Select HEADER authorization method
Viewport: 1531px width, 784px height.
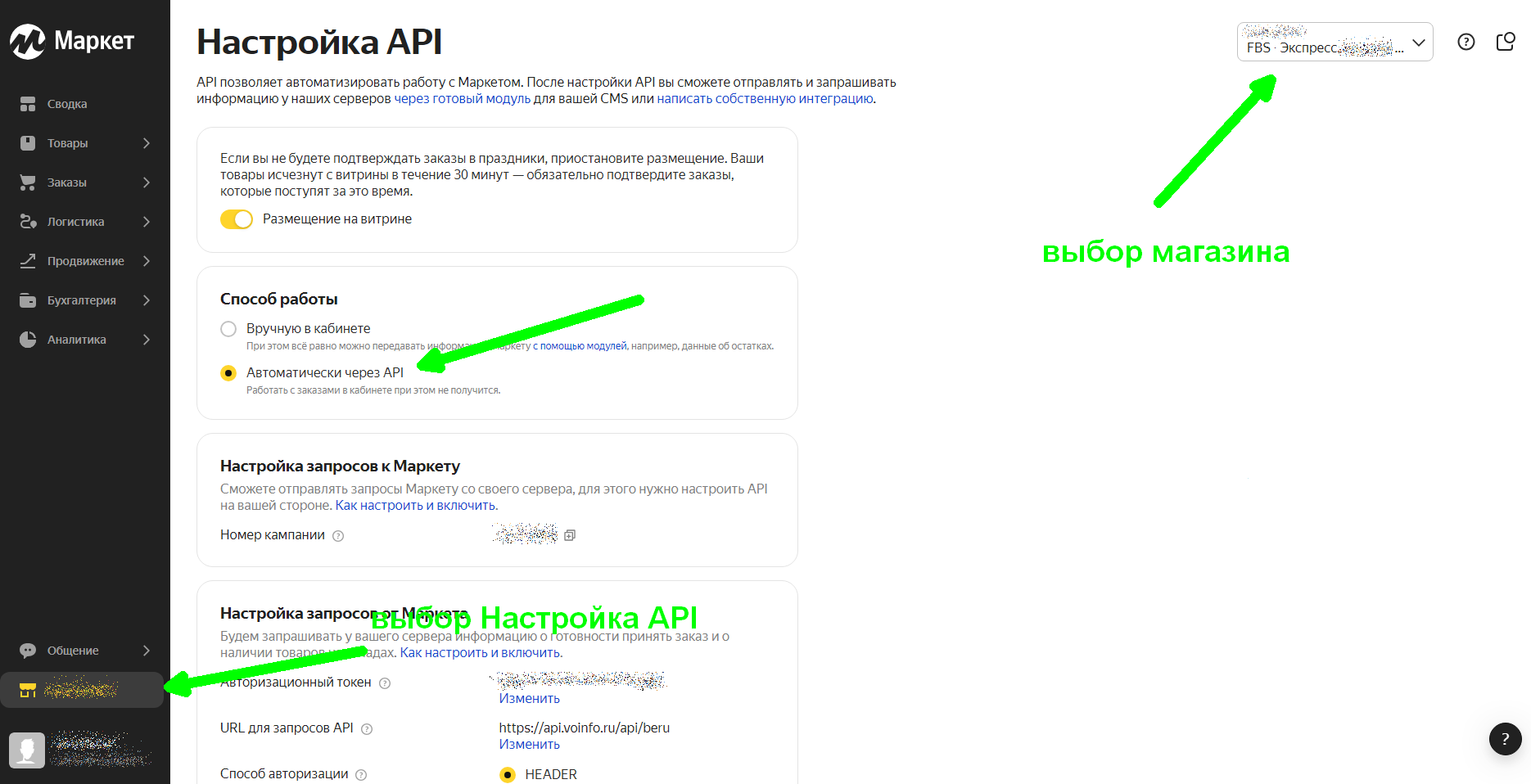tap(508, 774)
